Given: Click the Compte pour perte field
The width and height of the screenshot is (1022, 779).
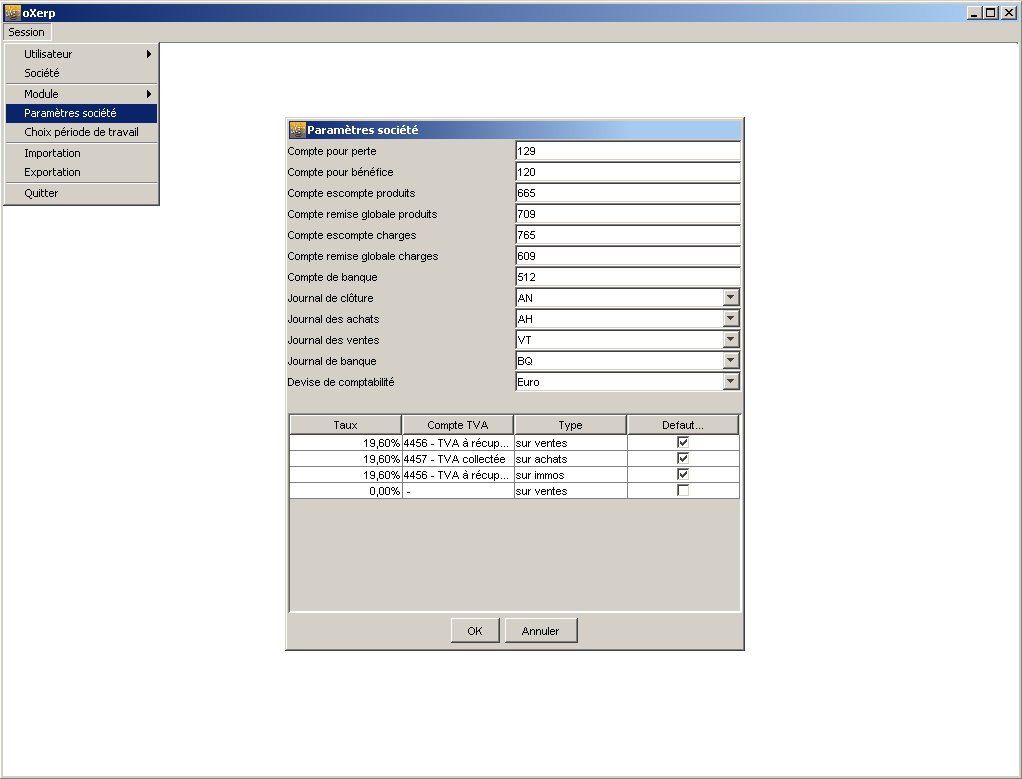Looking at the screenshot, I should click(x=628, y=151).
